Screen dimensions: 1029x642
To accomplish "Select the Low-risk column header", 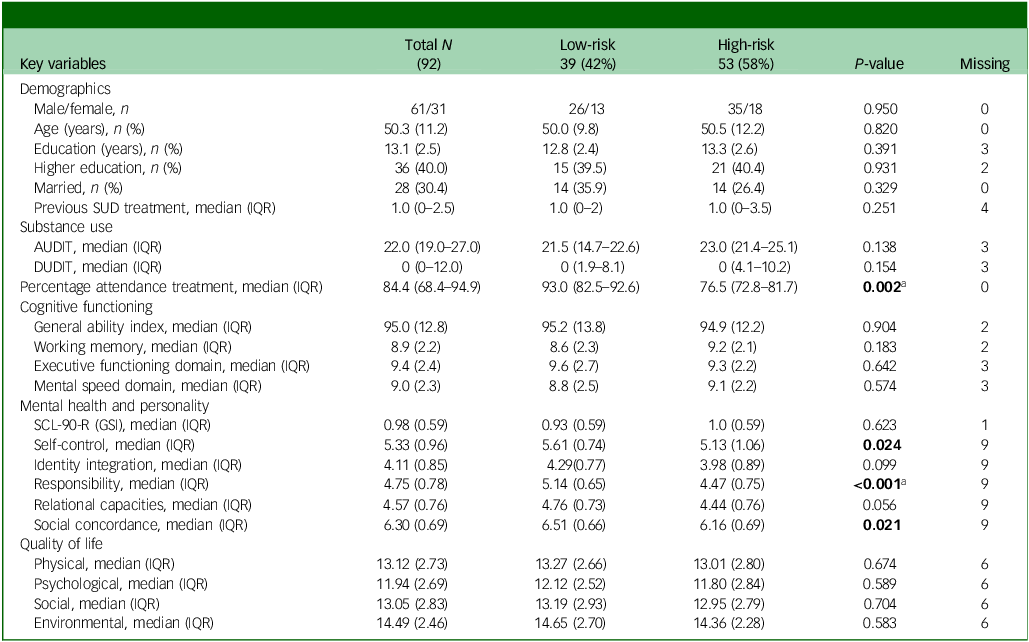I will point(587,54).
